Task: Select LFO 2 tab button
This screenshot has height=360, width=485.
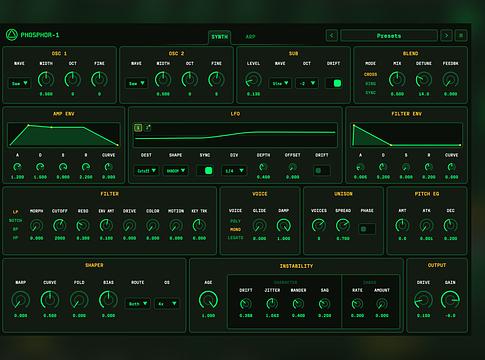Action: tap(147, 128)
